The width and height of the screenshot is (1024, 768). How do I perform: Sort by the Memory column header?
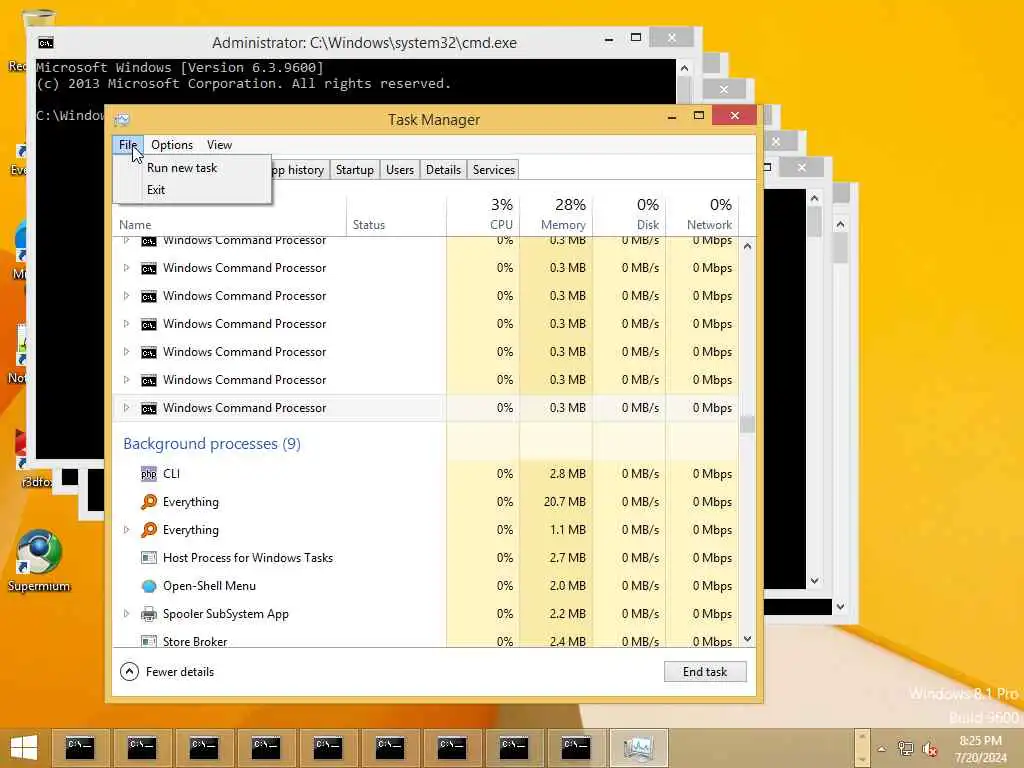click(x=556, y=215)
